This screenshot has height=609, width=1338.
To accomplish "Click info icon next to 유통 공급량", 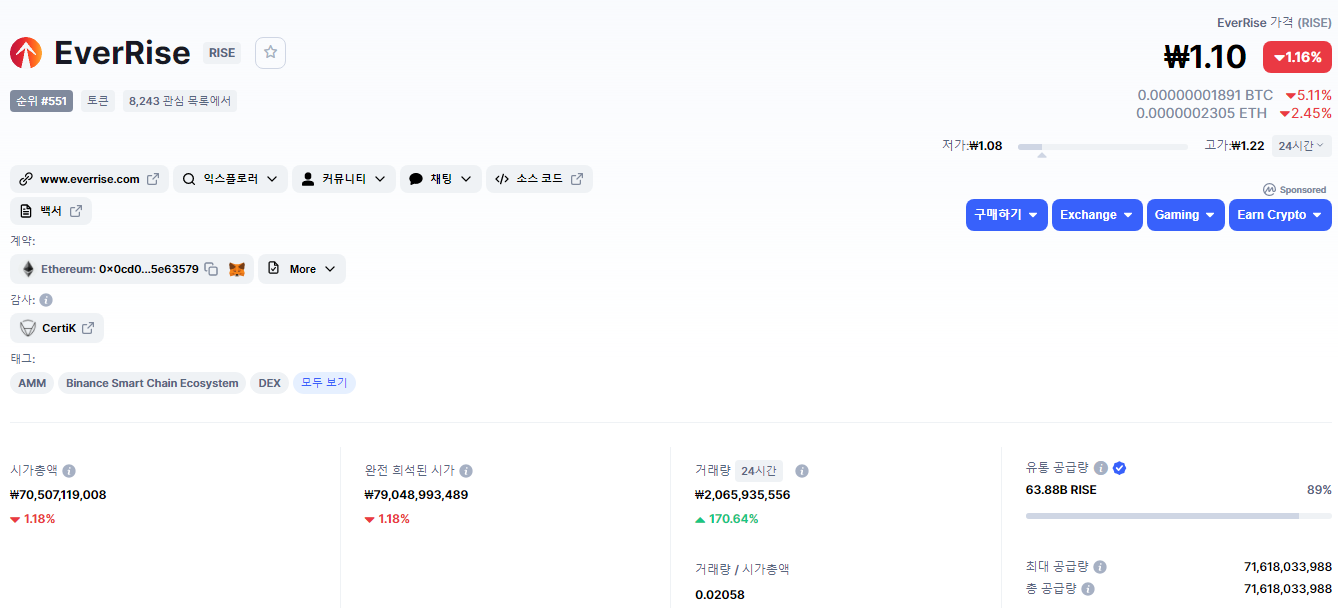I will [1101, 467].
